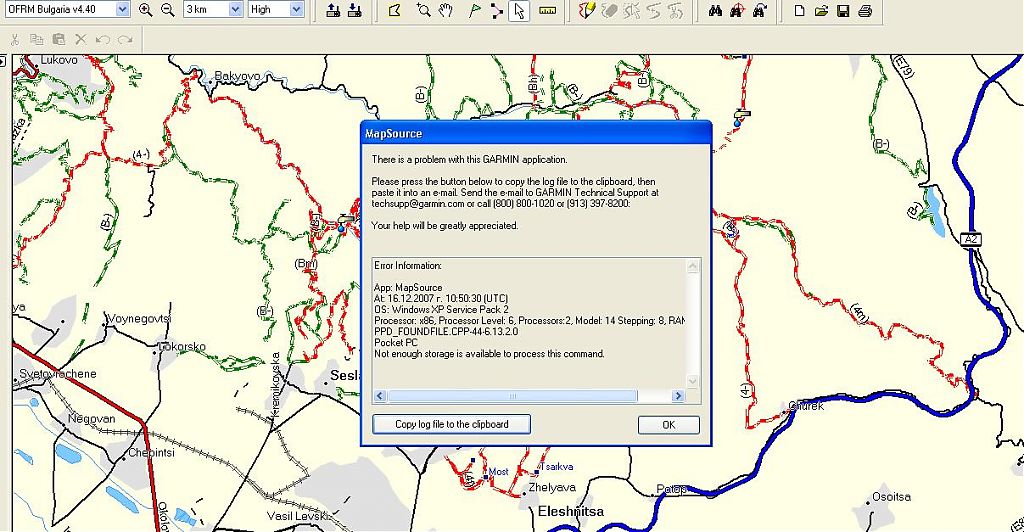Image resolution: width=1024 pixels, height=532 pixels.
Task: Click the MapSource dialog title bar
Action: [536, 133]
